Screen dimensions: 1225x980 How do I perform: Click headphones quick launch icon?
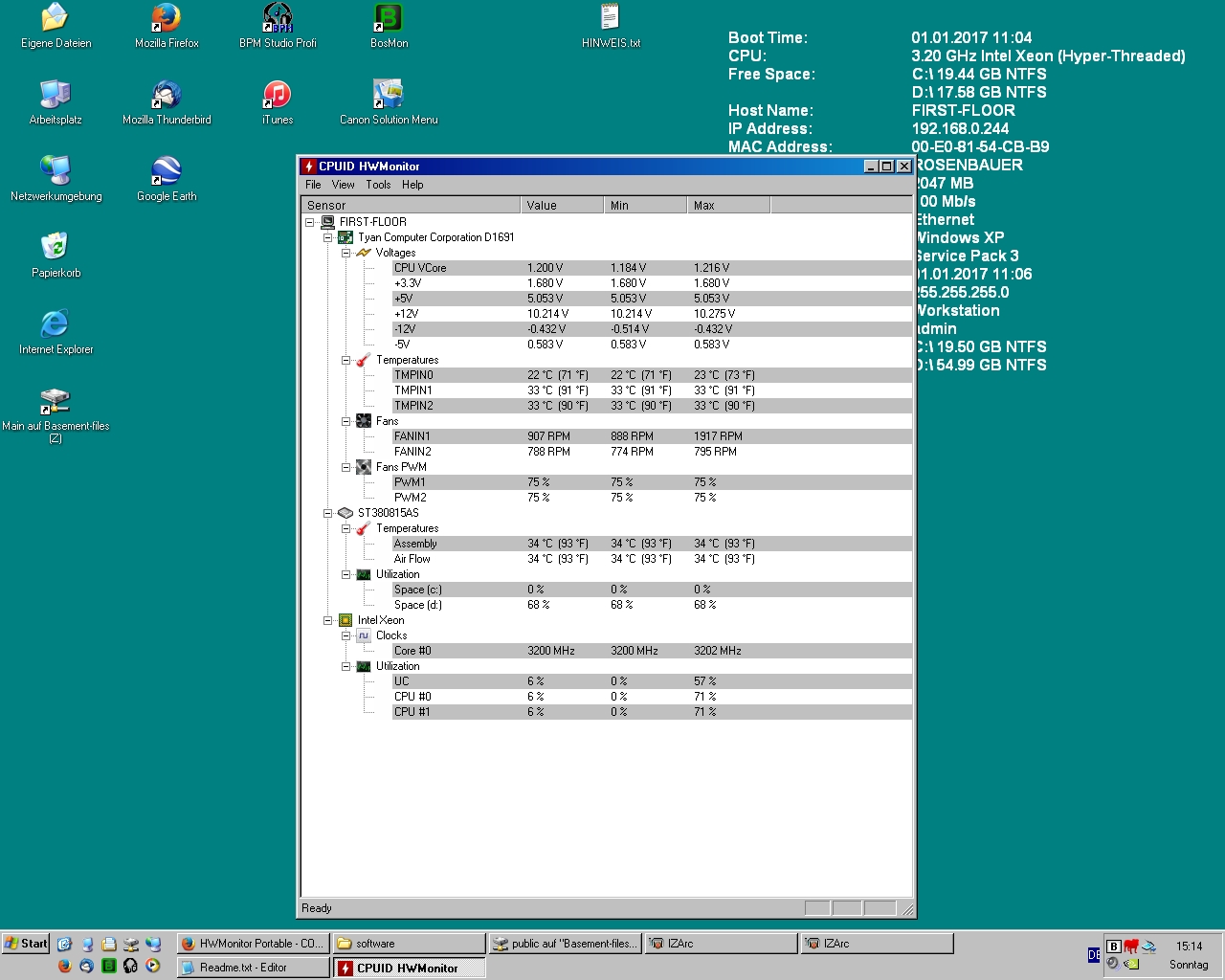[x=130, y=966]
